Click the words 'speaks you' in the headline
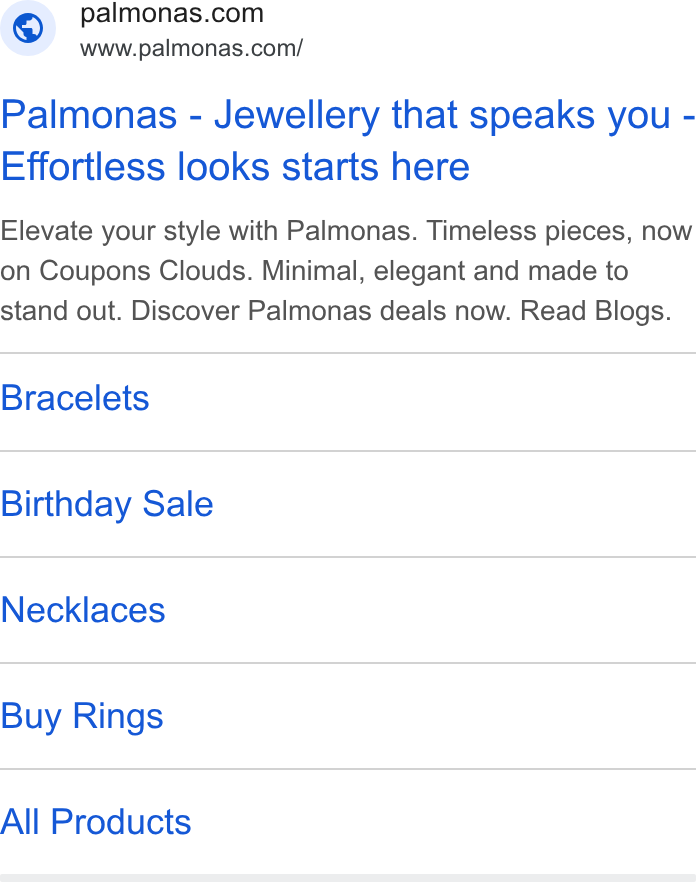 [x=570, y=115]
